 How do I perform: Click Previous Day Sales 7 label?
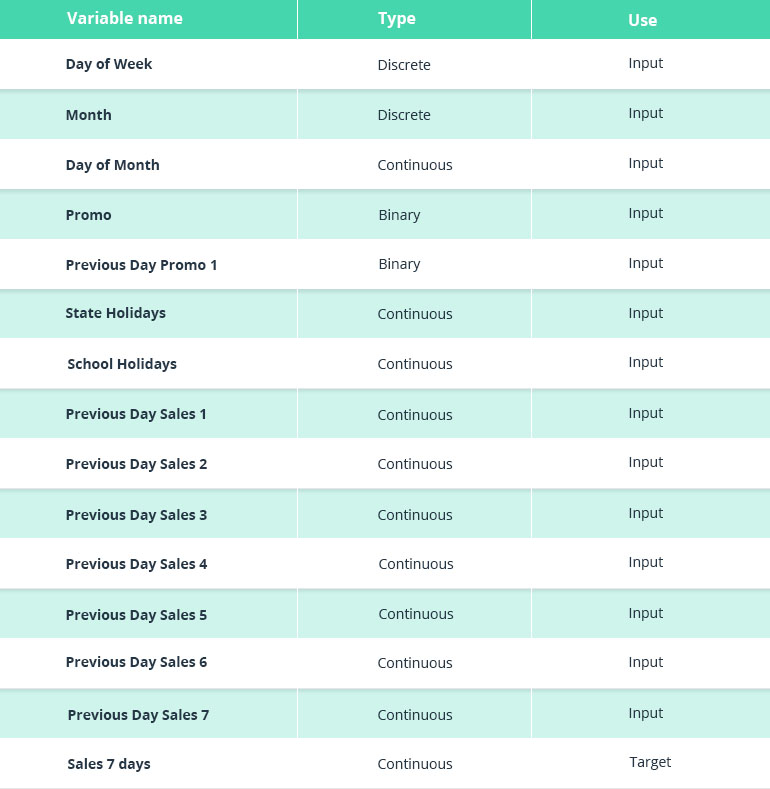click(138, 715)
